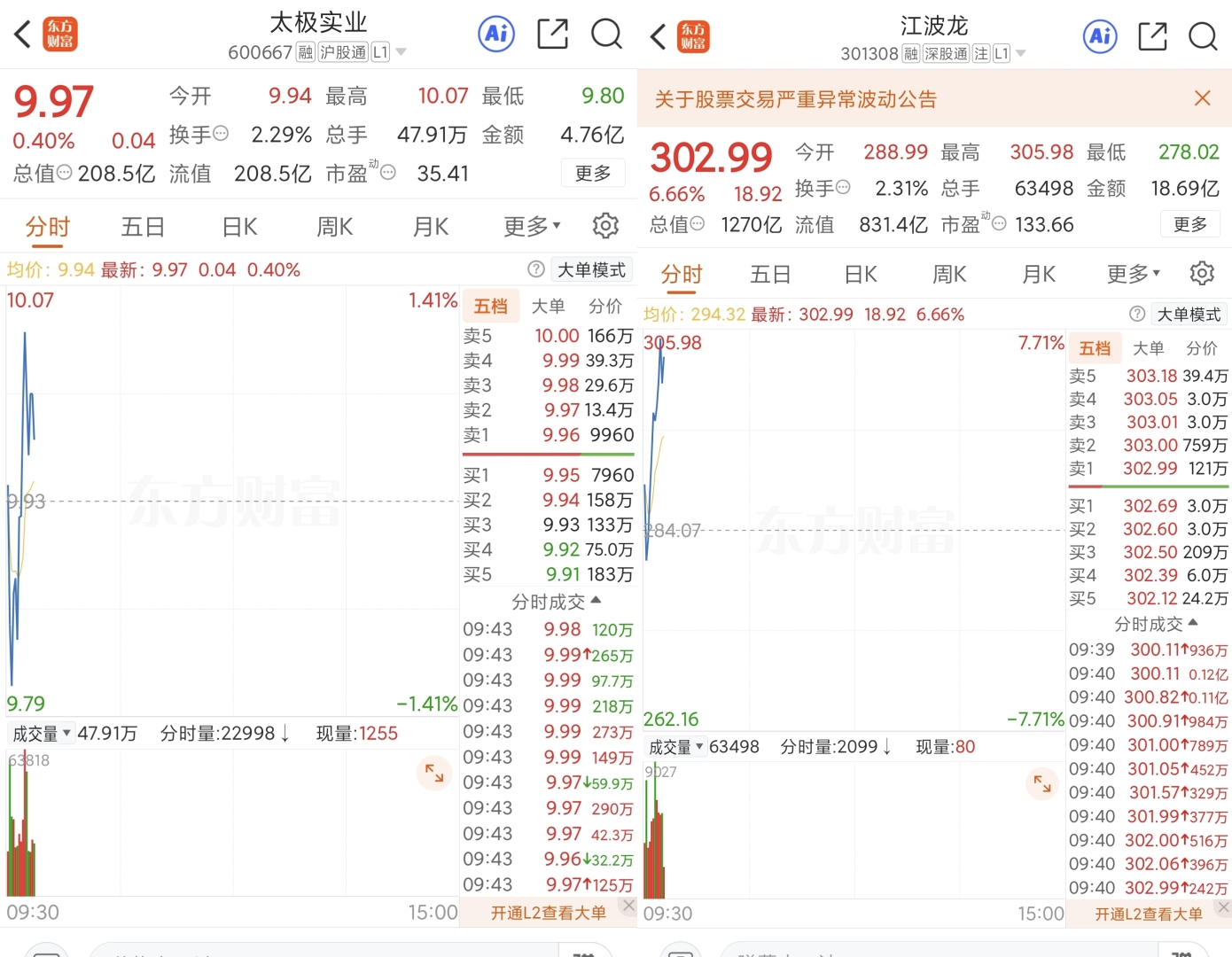Viewport: 1232px width, 957px height.
Task: Tap the 沪股通 tag under 太极实业
Action: [x=343, y=52]
